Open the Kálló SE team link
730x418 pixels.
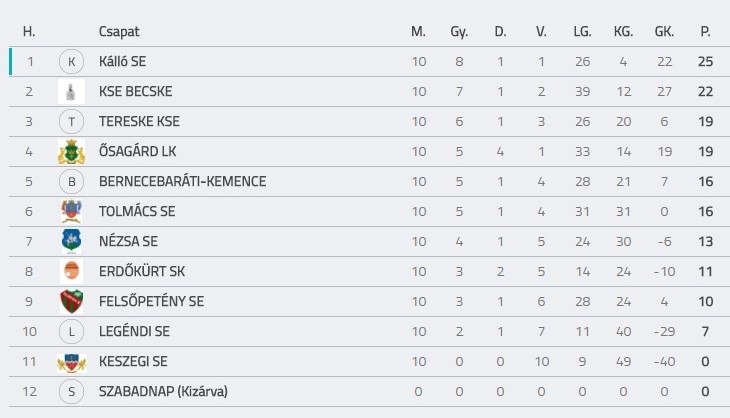(x=122, y=61)
